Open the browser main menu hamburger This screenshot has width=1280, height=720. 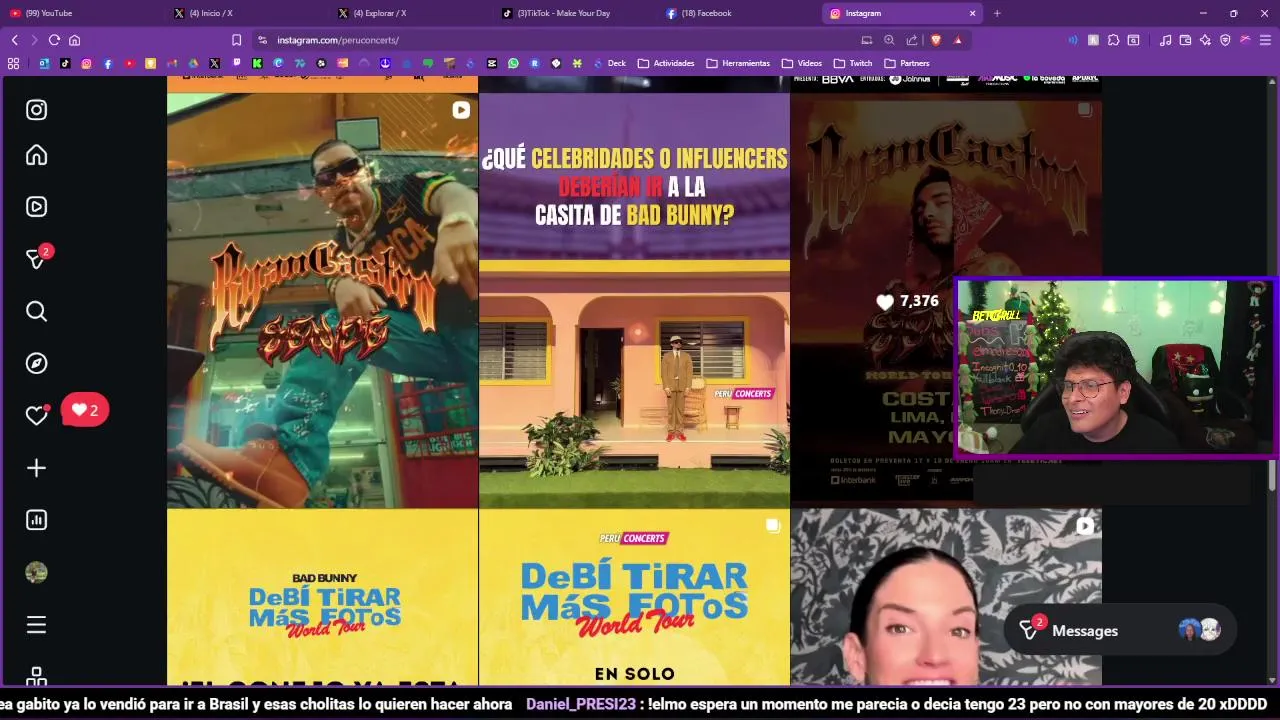(x=1265, y=40)
